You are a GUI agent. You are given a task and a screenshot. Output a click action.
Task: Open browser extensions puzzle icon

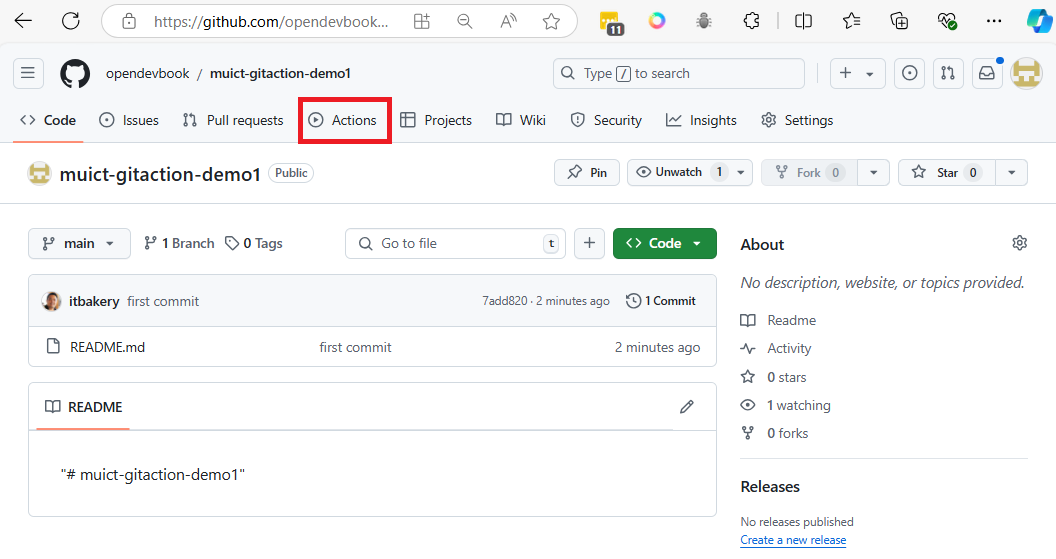752,21
